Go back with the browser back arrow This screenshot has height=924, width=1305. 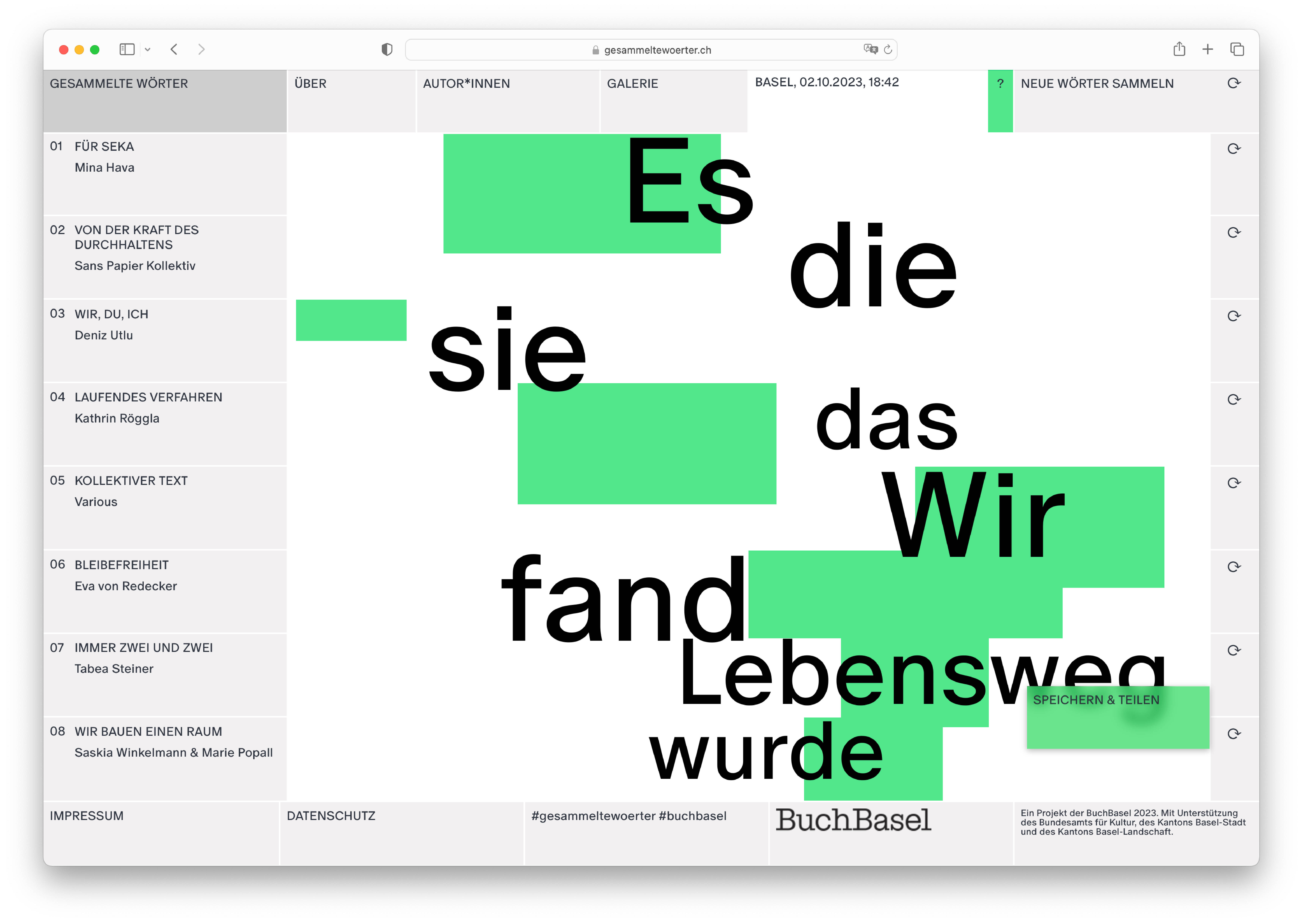click(174, 50)
